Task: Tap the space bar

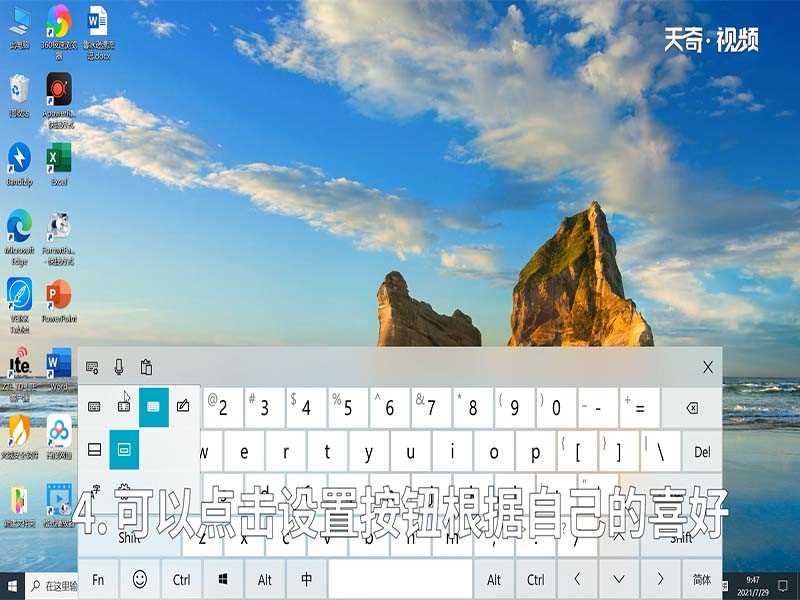Action: tap(400, 579)
